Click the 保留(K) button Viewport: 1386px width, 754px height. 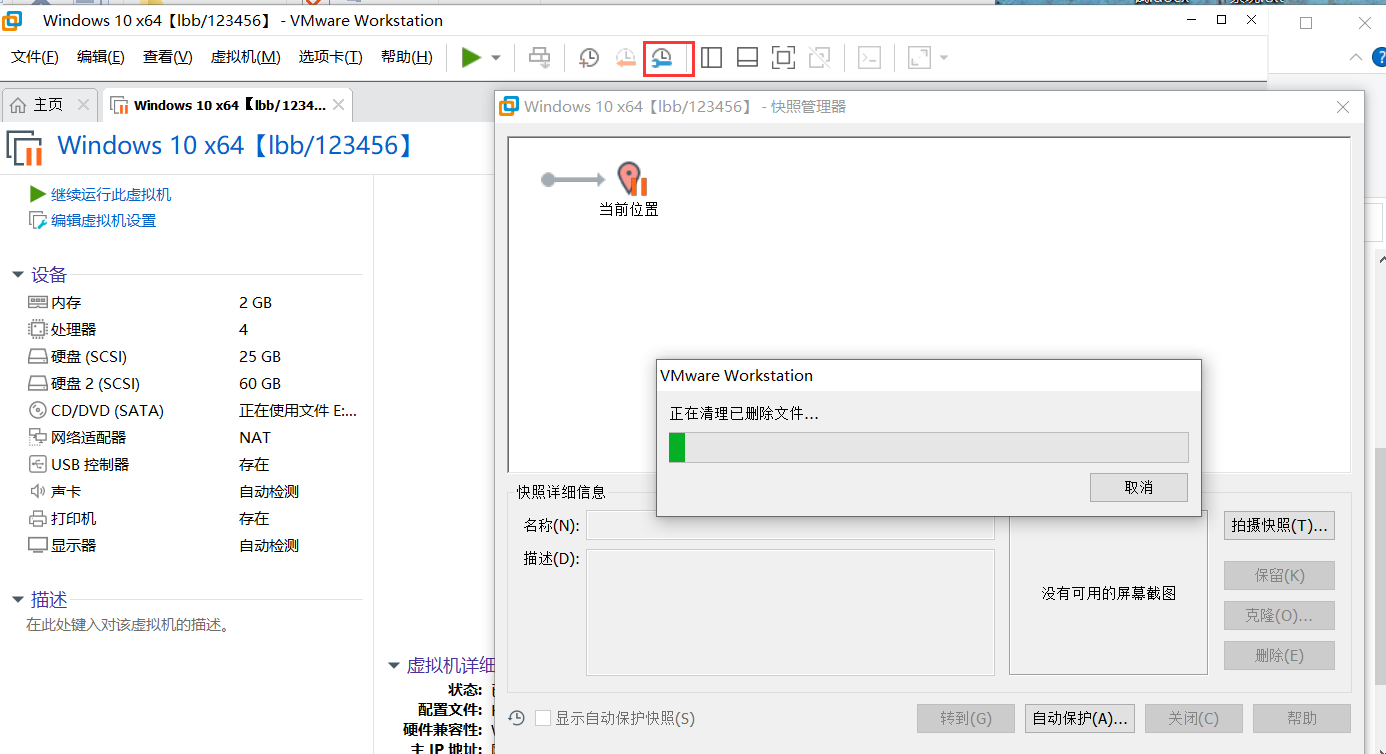click(x=1279, y=576)
